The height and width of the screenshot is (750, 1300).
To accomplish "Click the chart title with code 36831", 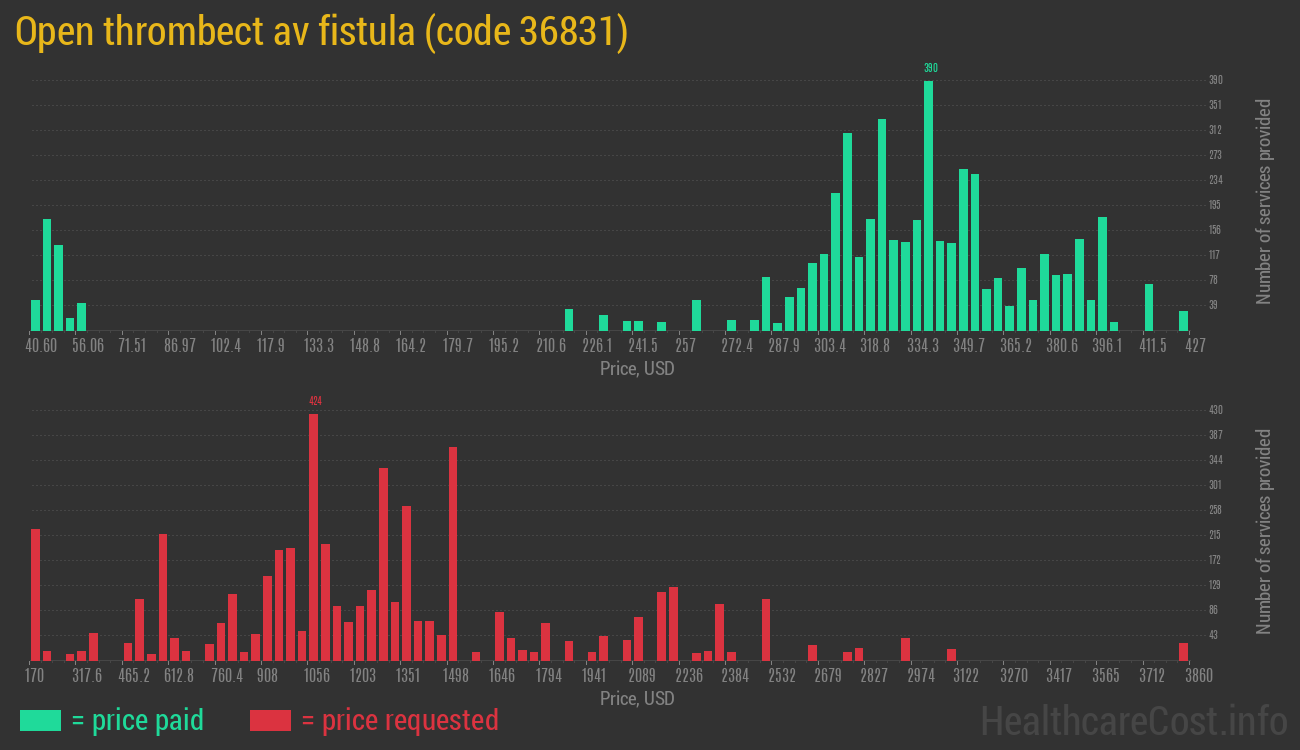I will pyautogui.click(x=321, y=32).
